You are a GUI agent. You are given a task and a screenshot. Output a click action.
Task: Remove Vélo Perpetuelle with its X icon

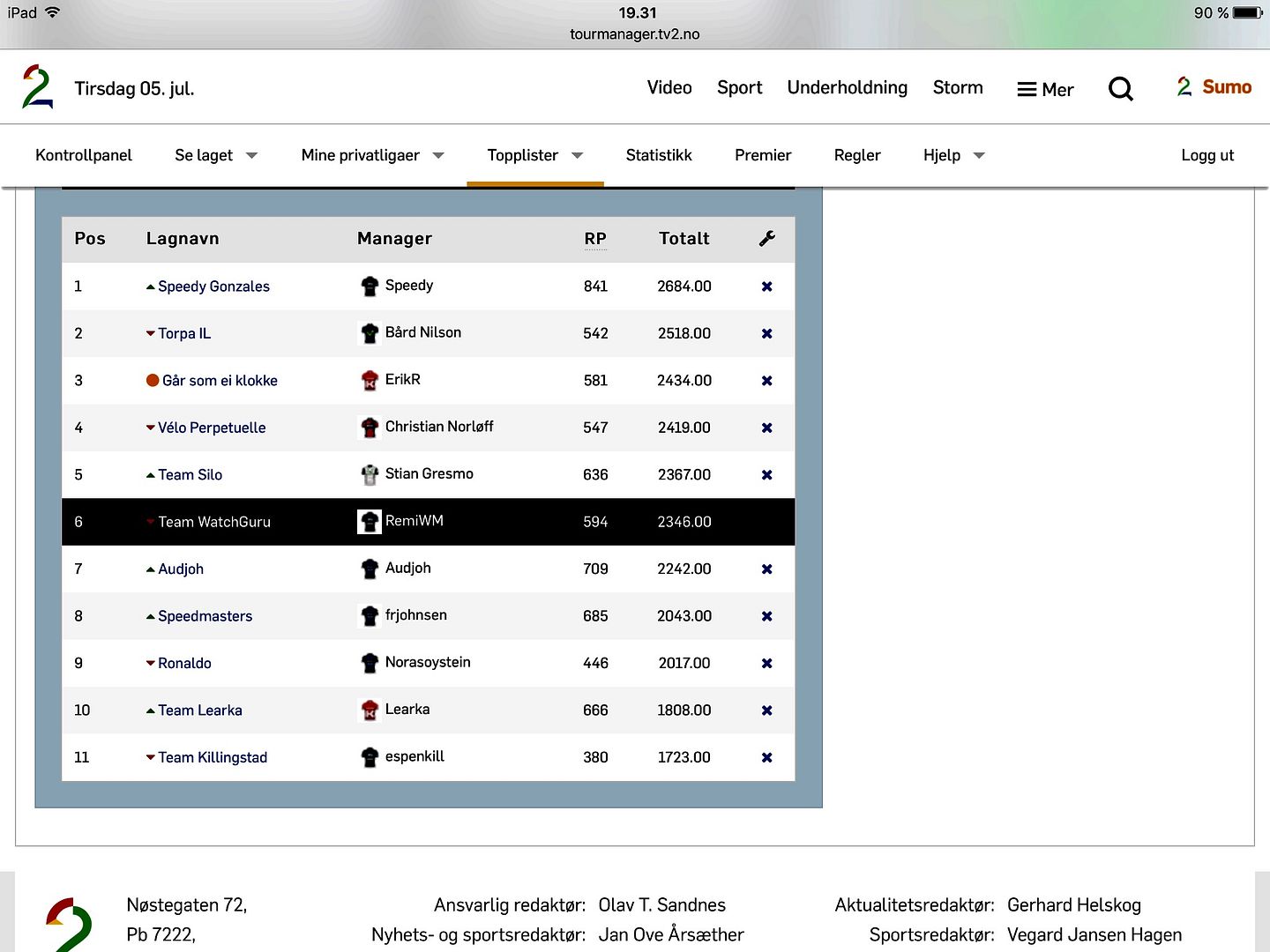pyautogui.click(x=767, y=428)
